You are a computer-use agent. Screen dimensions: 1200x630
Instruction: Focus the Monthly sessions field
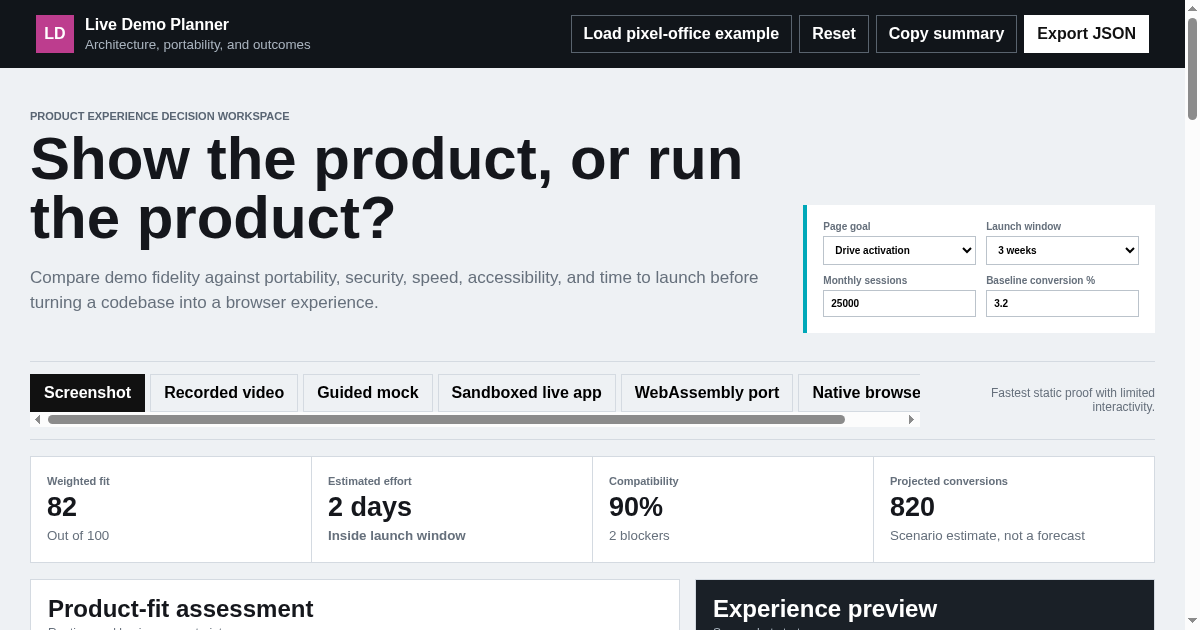click(899, 303)
